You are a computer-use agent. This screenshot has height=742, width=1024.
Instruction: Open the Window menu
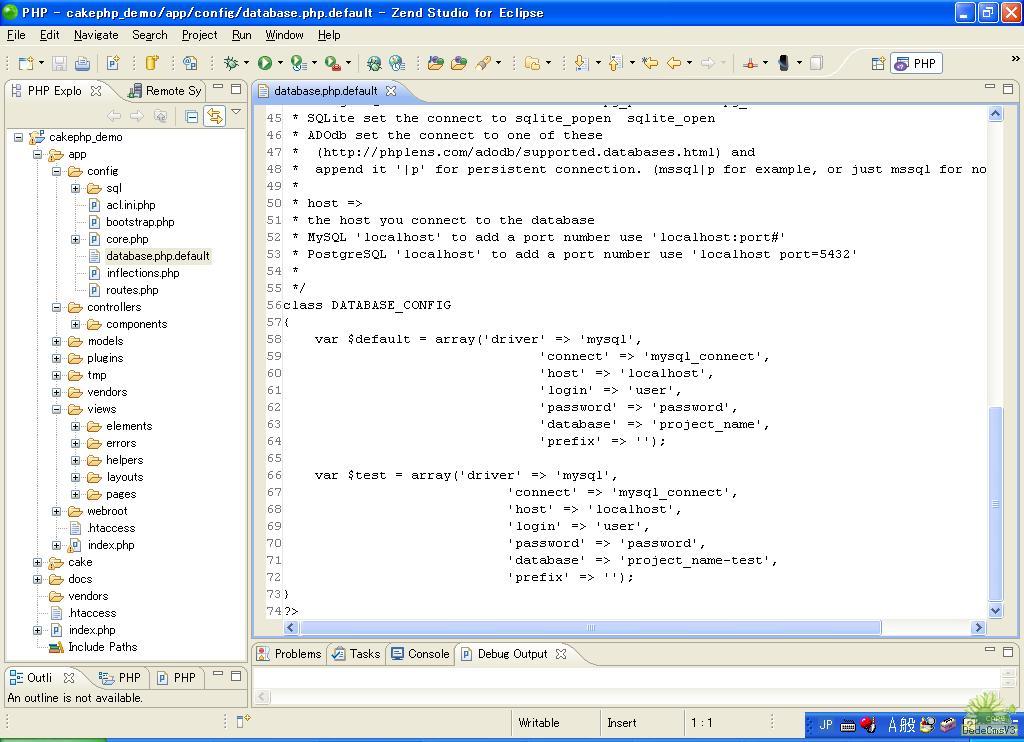pyautogui.click(x=284, y=35)
